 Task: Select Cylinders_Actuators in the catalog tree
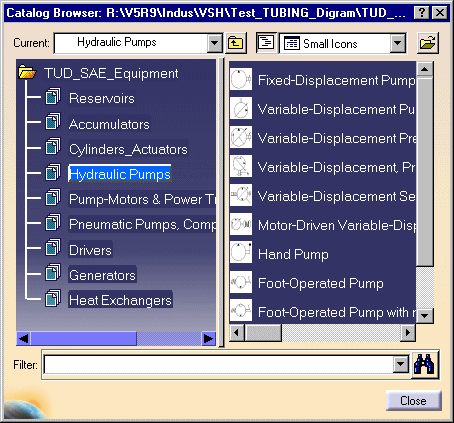(x=128, y=149)
